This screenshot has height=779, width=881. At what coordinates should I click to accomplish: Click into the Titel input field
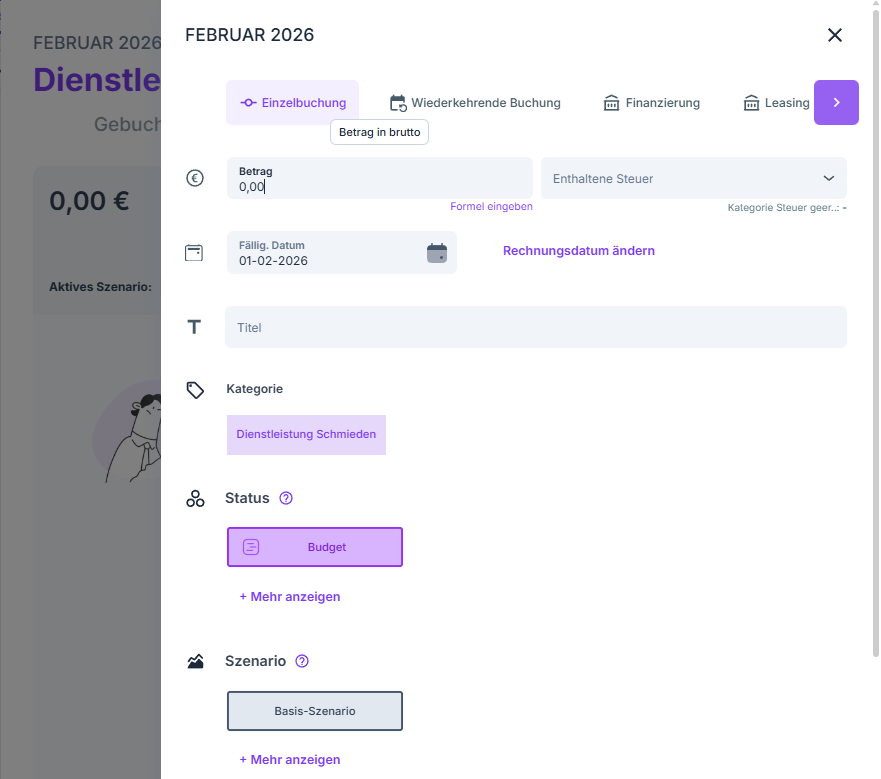[535, 327]
